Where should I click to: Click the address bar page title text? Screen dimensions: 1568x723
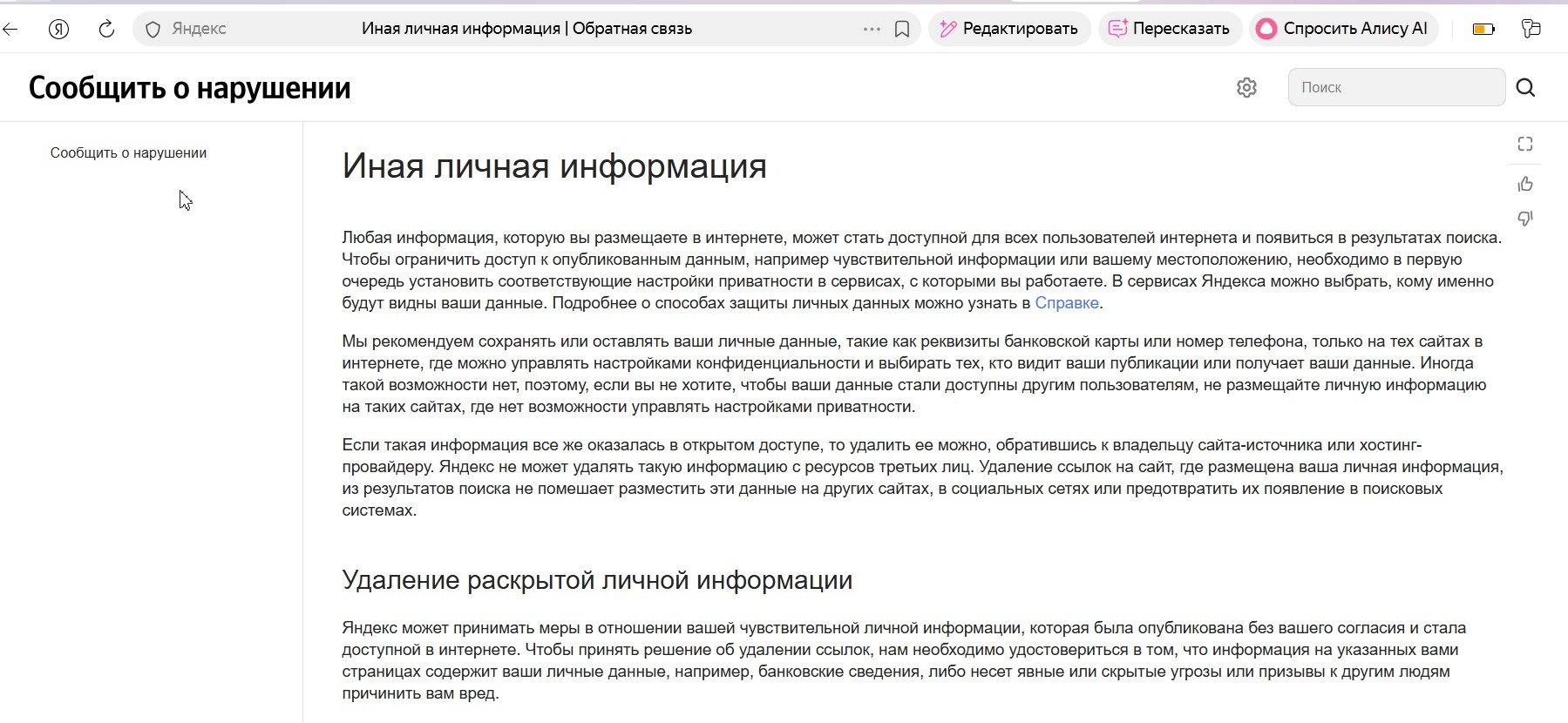click(x=526, y=29)
